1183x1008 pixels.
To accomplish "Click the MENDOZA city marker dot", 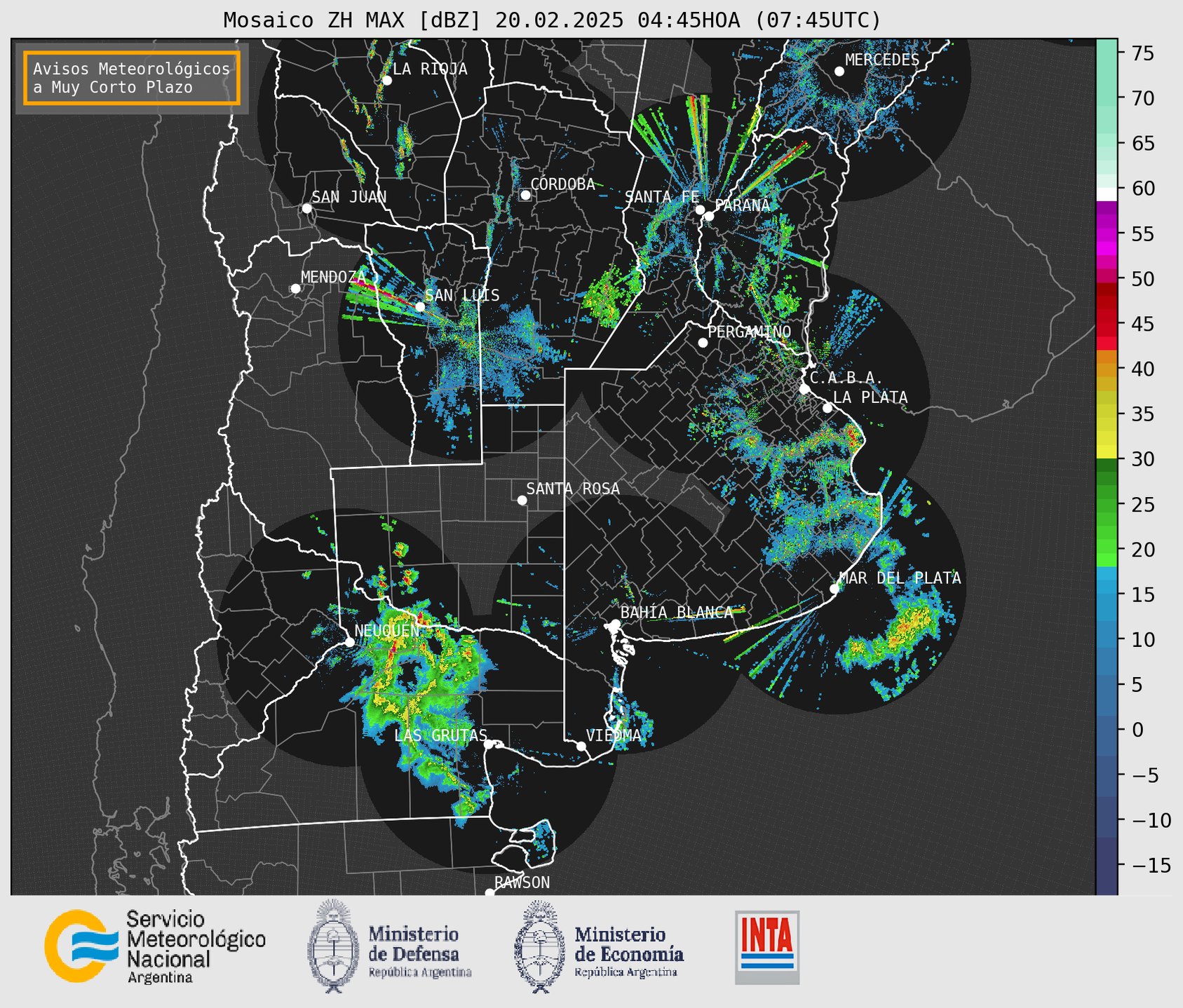I will (x=295, y=289).
